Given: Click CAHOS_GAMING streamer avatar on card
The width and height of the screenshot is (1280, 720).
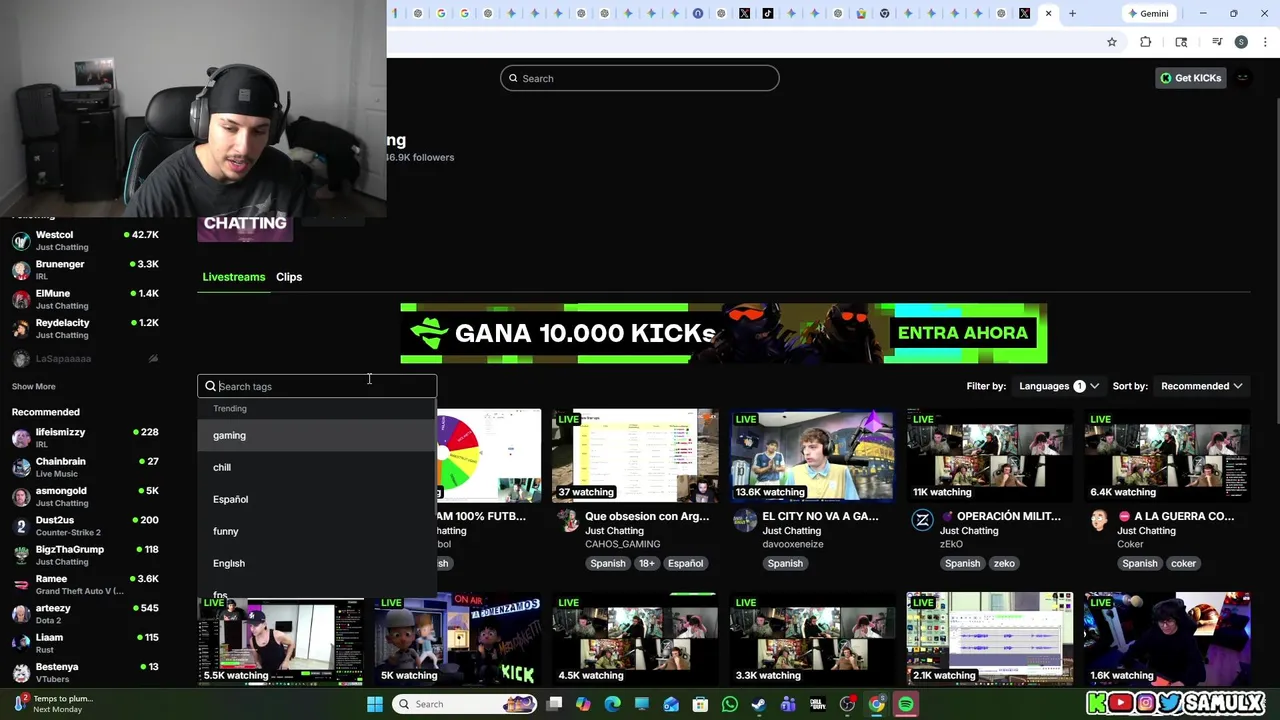Looking at the screenshot, I should pyautogui.click(x=568, y=520).
